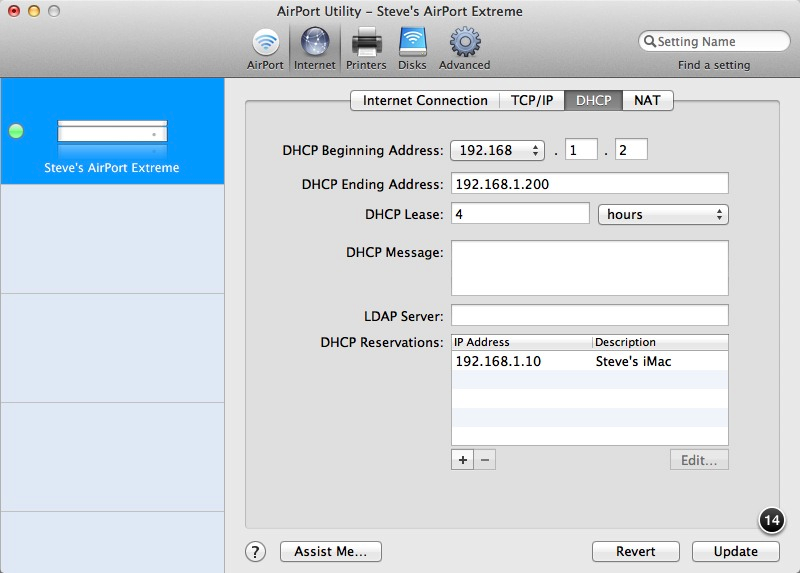Click inside the DHCP Message text area
This screenshot has width=800, height=573.
coord(590,268)
